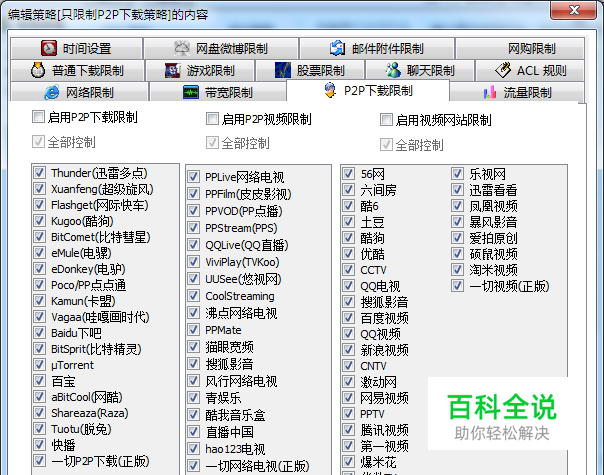Click the tag icon on ACL 规则 tab
The width and height of the screenshot is (604, 475).
pyautogui.click(x=503, y=70)
